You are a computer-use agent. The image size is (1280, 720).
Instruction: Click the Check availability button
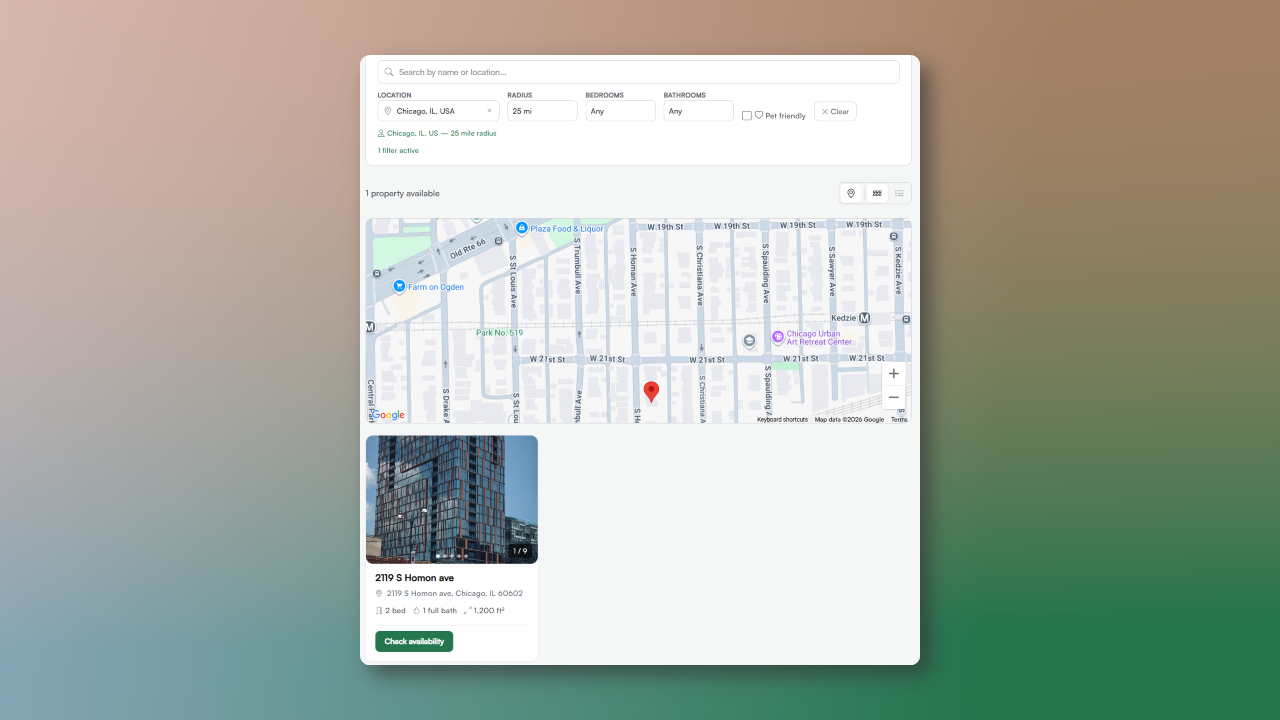point(414,641)
